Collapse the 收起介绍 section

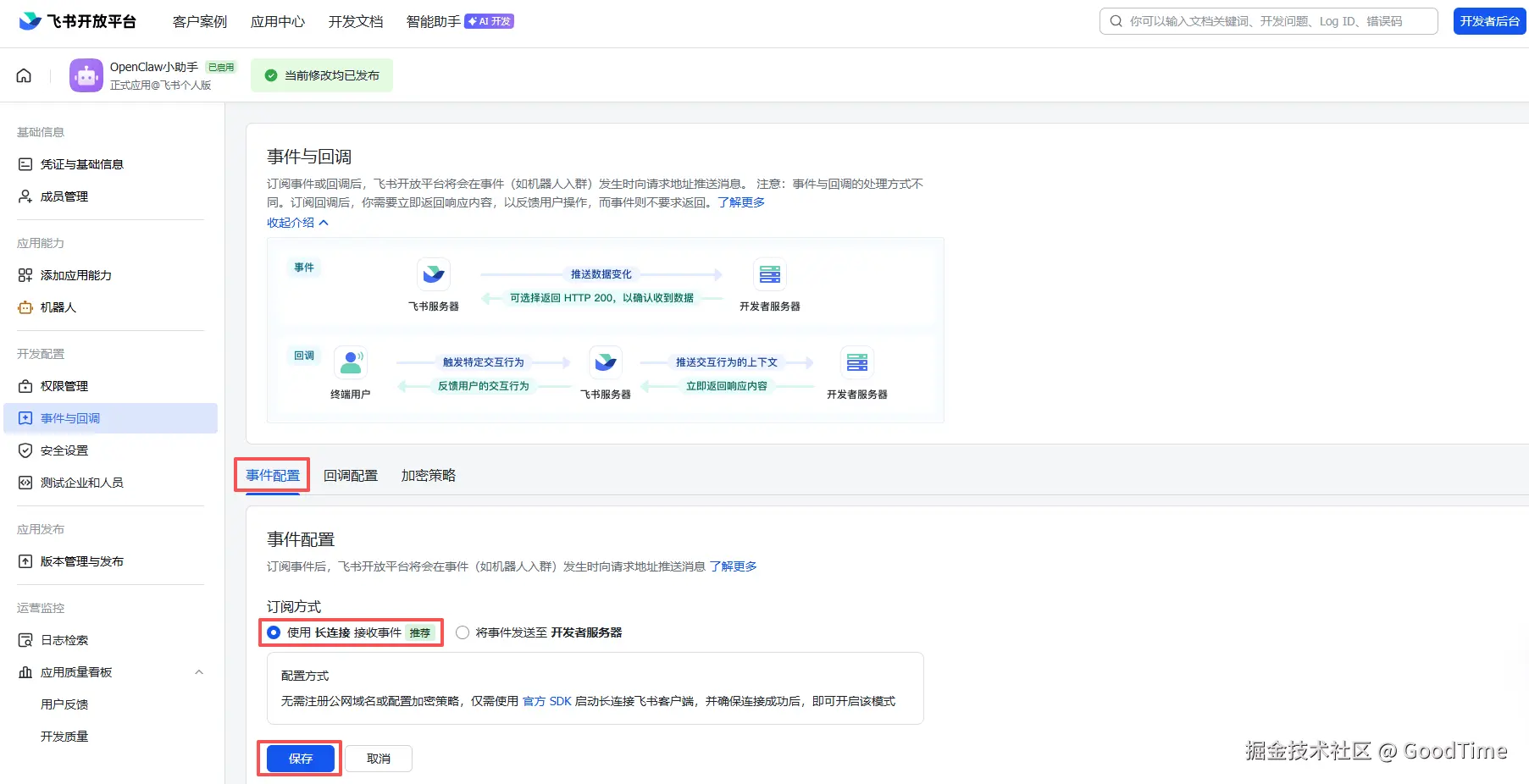(297, 223)
